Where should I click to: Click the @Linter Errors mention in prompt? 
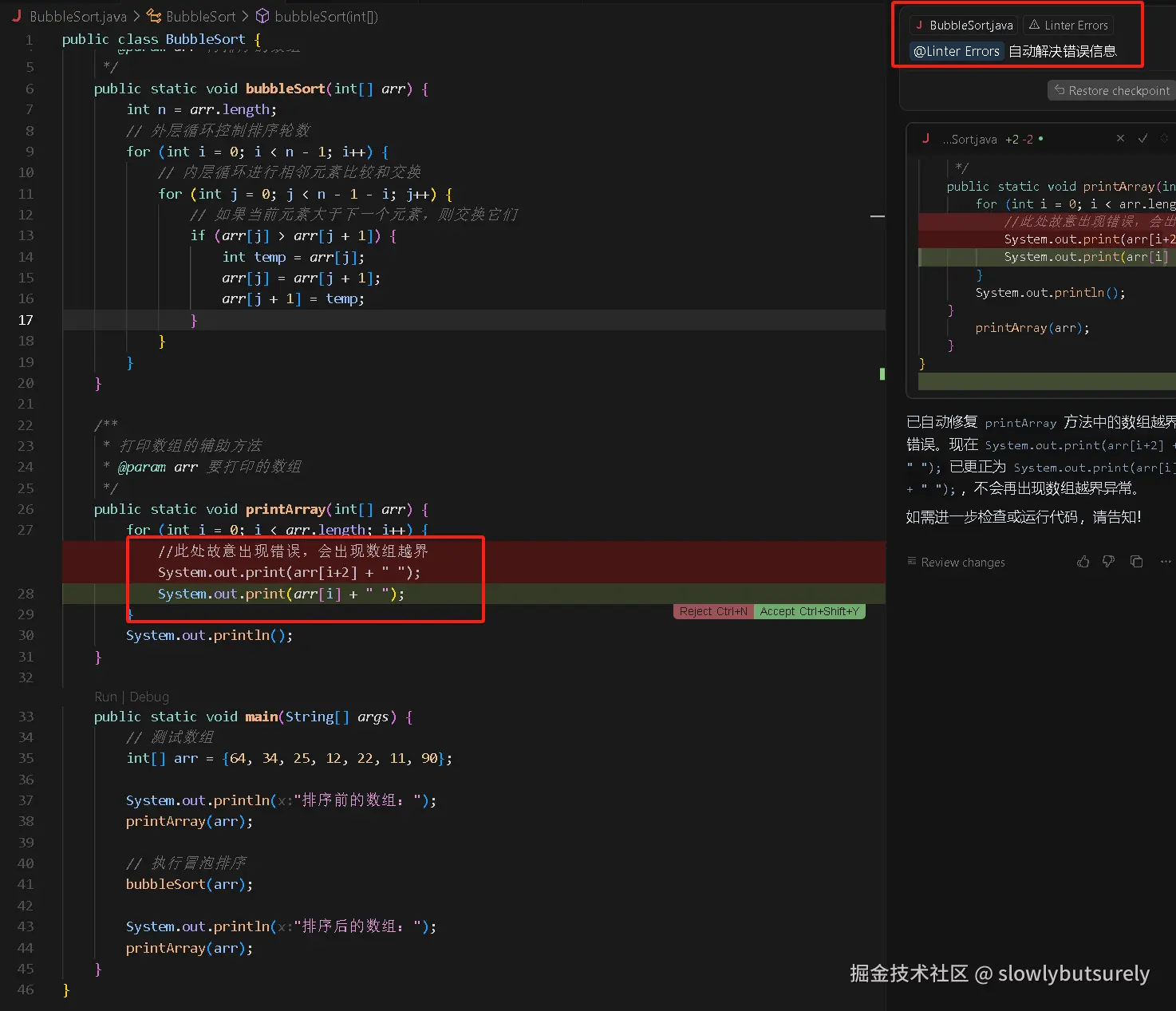[x=956, y=51]
